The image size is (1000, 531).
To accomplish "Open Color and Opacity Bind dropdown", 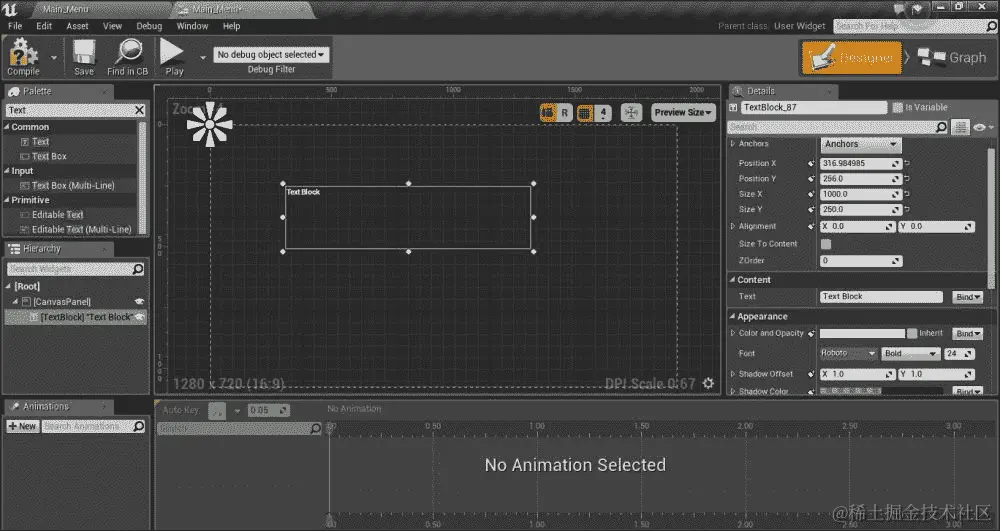I will (x=967, y=333).
